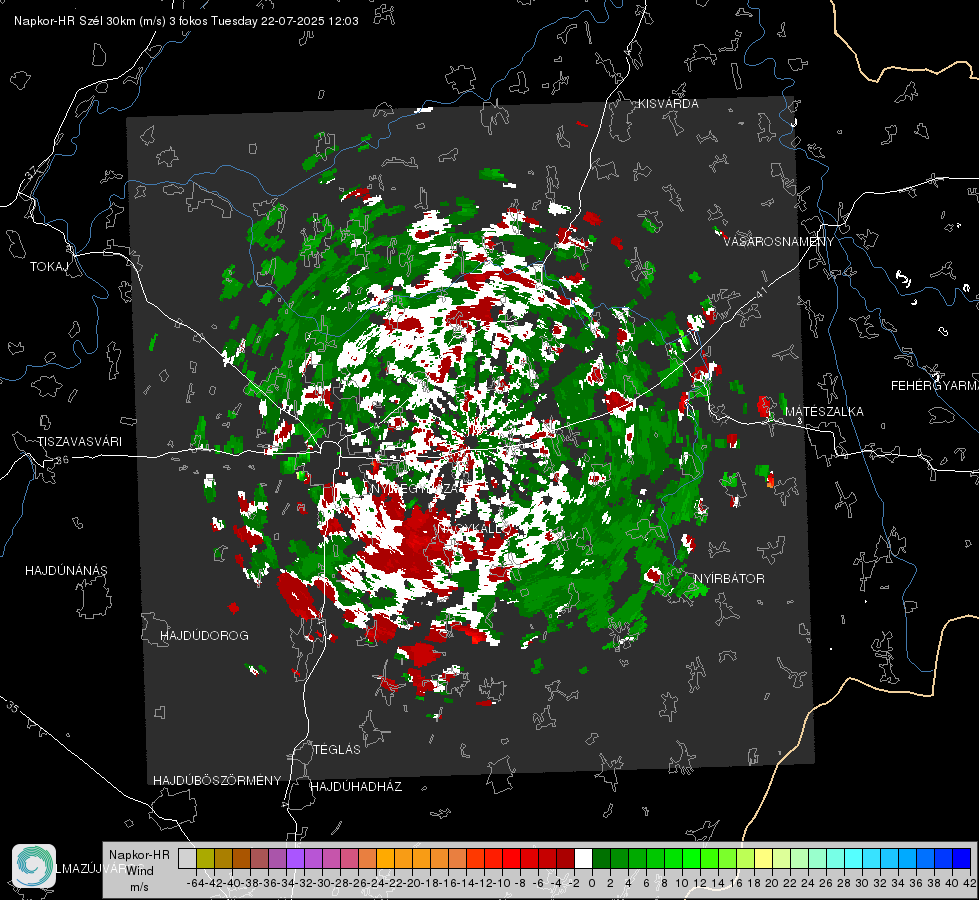Select the VÁSÁROSNAMÉNY town label
This screenshot has height=900, width=979.
779,241
